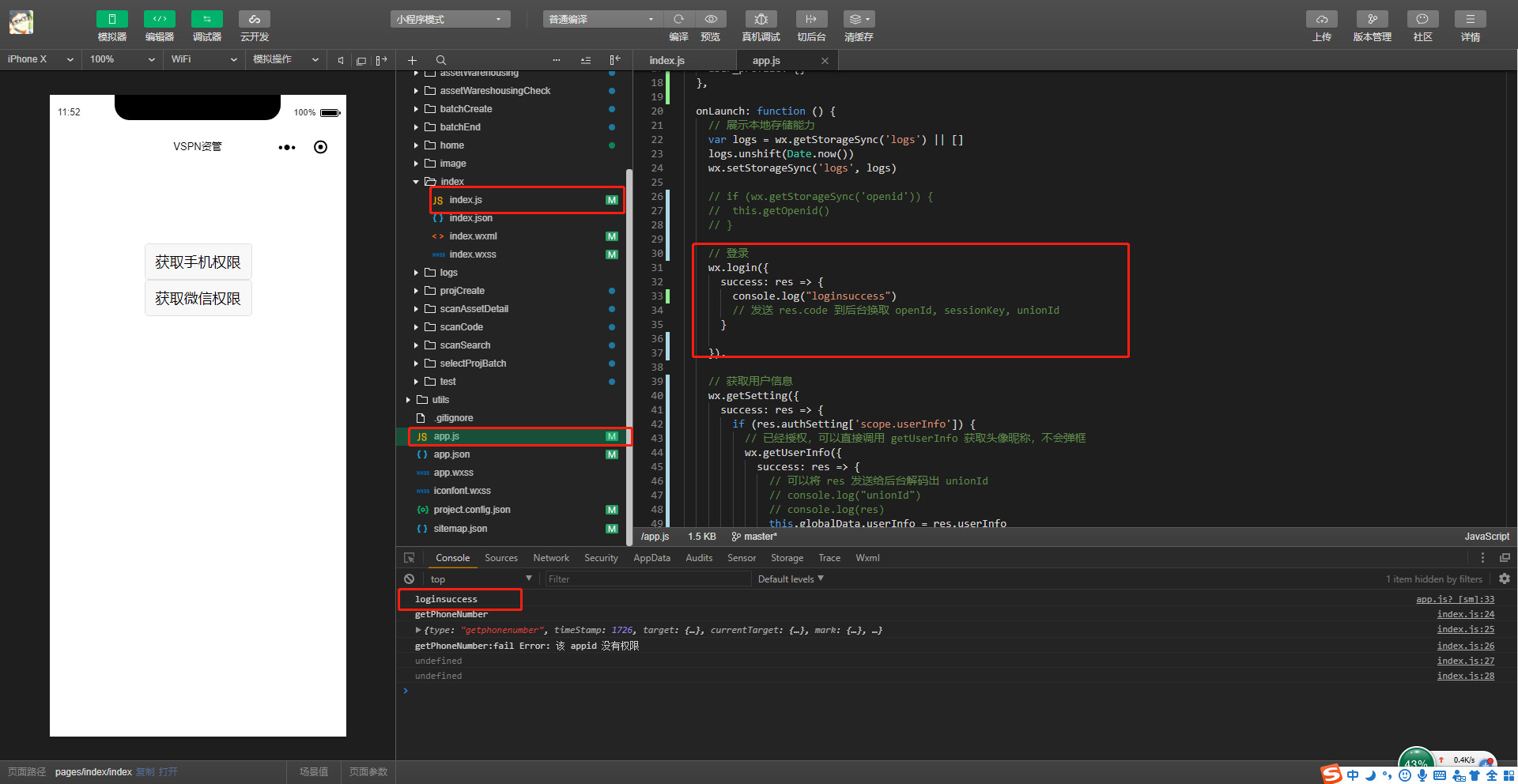This screenshot has width=1518, height=784.
Task: Open console settings gear
Action: click(x=1505, y=579)
